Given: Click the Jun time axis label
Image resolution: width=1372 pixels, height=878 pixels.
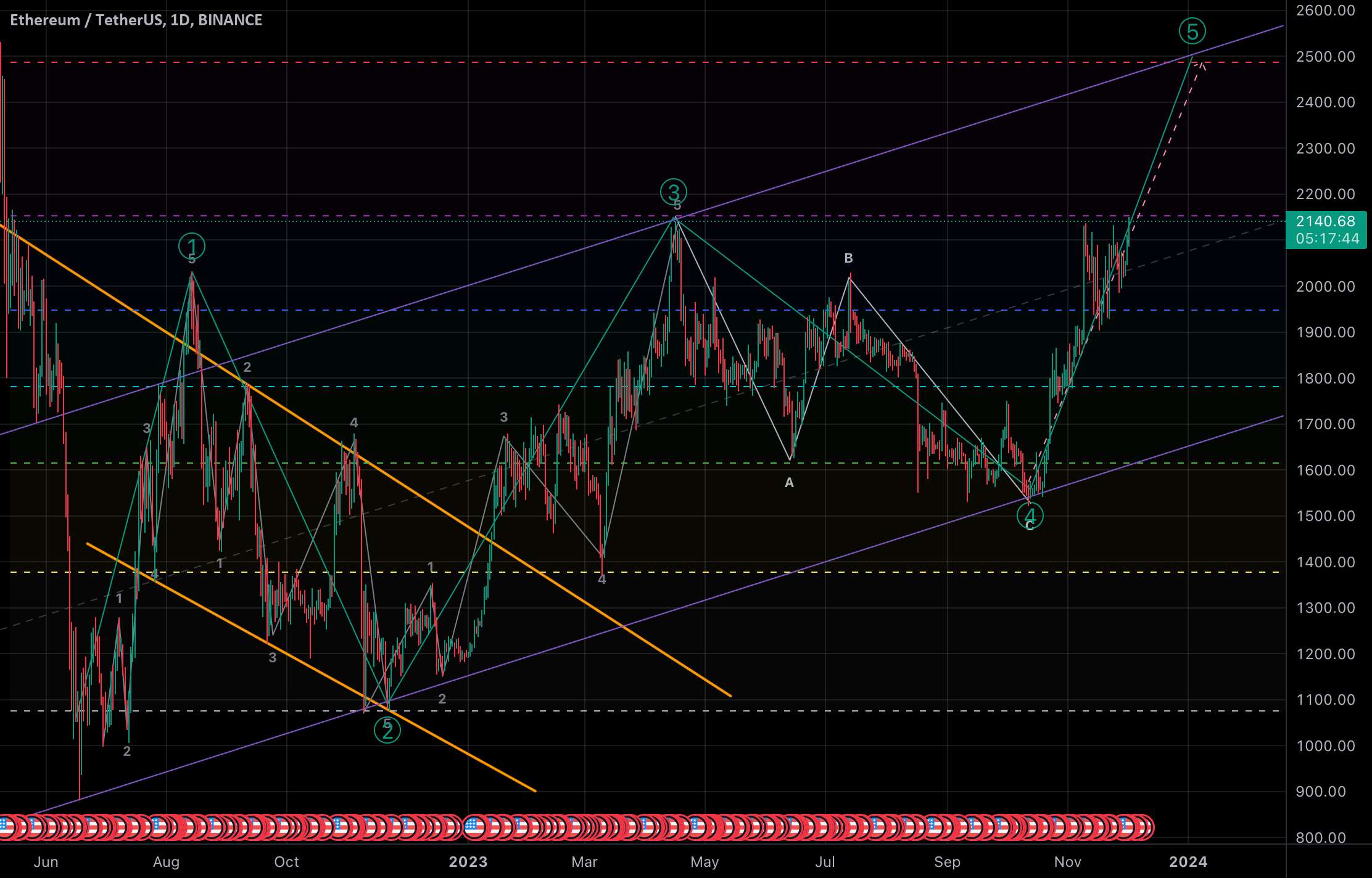Looking at the screenshot, I should pyautogui.click(x=46, y=862).
